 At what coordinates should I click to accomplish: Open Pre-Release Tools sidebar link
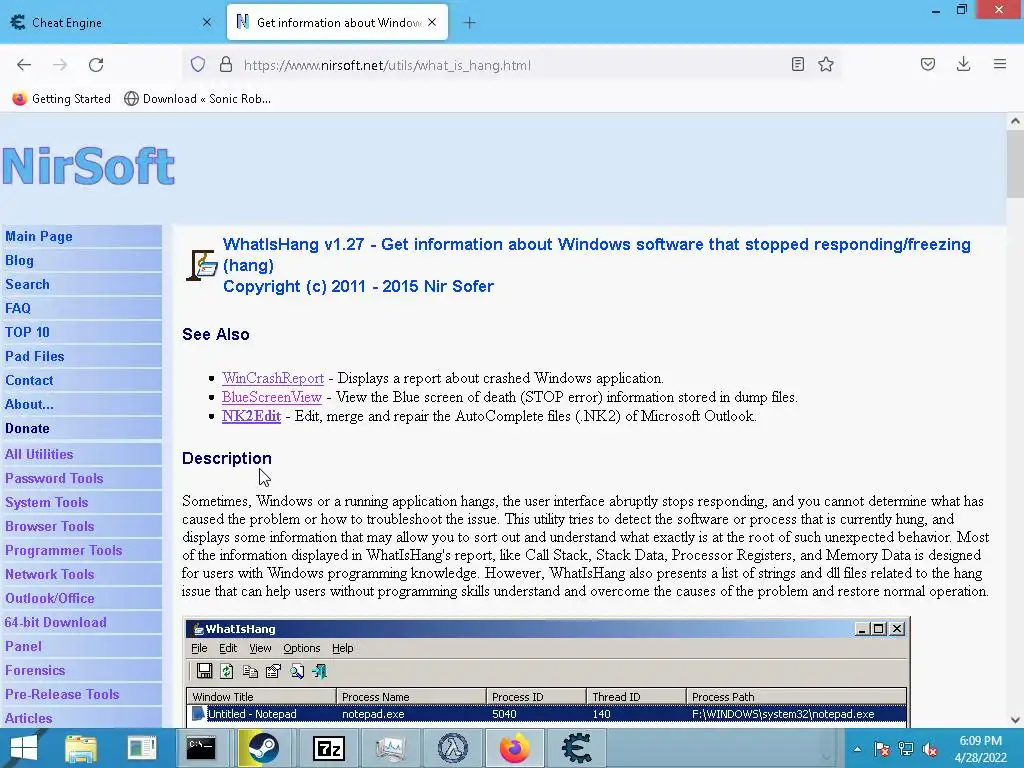pos(62,694)
